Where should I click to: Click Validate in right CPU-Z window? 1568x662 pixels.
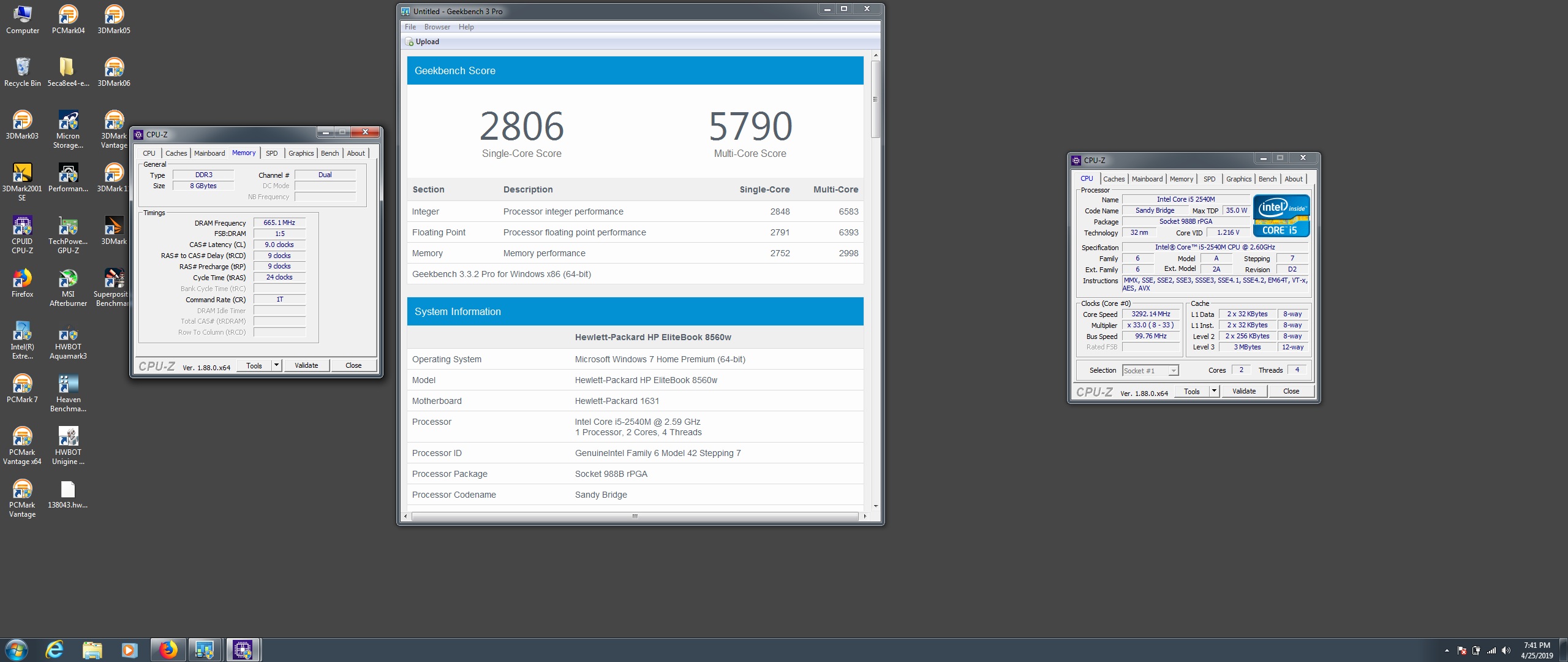coord(1244,391)
